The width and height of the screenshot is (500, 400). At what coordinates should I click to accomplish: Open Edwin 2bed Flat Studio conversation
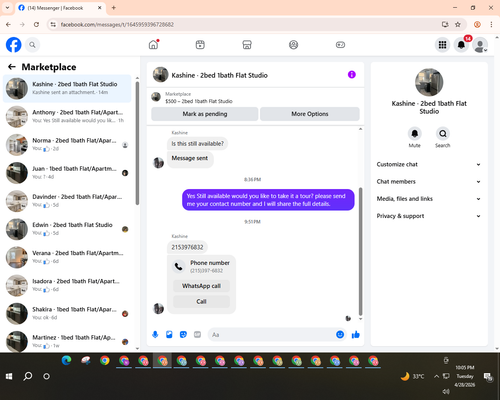(x=67, y=229)
